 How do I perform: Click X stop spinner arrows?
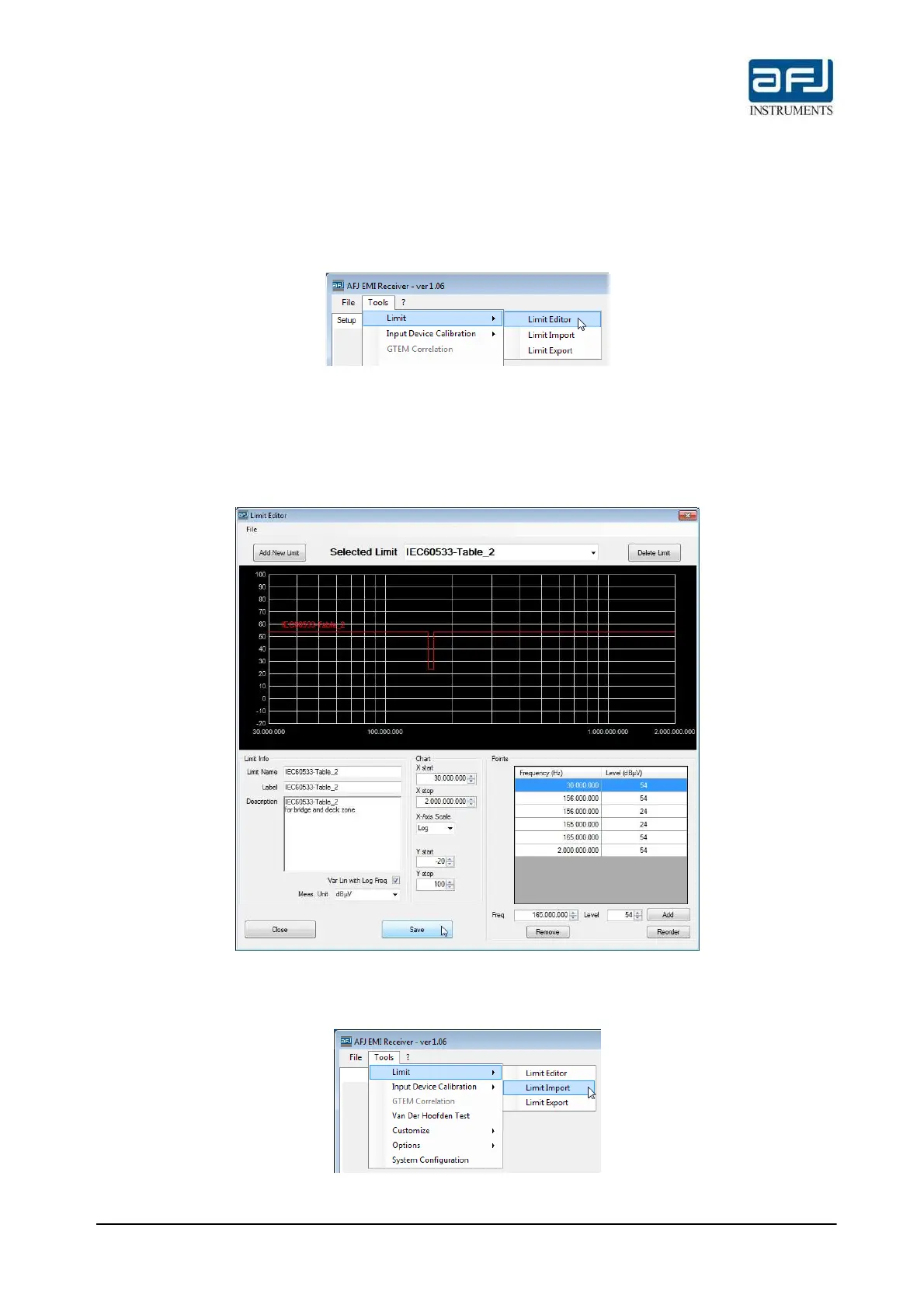coord(472,802)
